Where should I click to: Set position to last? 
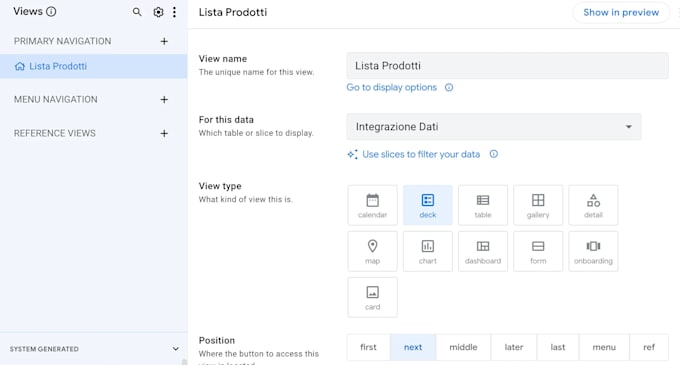click(558, 347)
